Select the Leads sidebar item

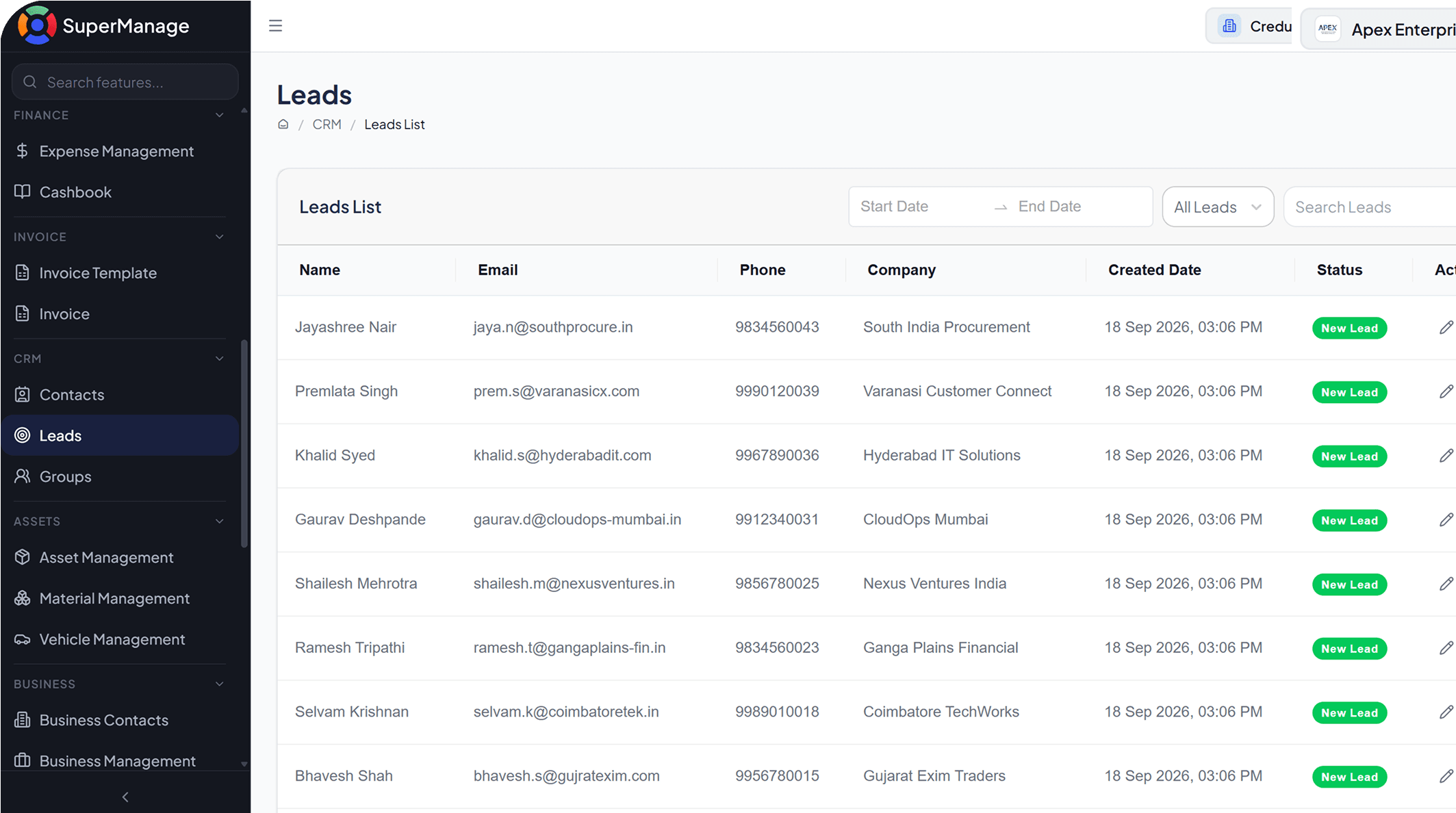[120, 435]
